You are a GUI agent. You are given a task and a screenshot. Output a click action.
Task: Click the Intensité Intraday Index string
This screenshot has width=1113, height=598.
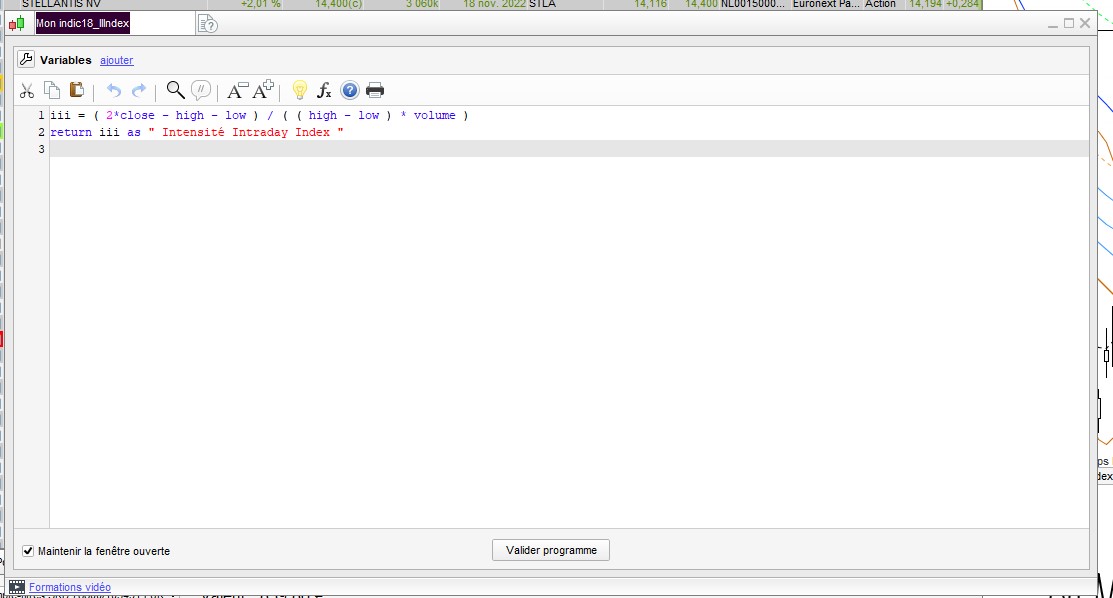click(x=246, y=132)
